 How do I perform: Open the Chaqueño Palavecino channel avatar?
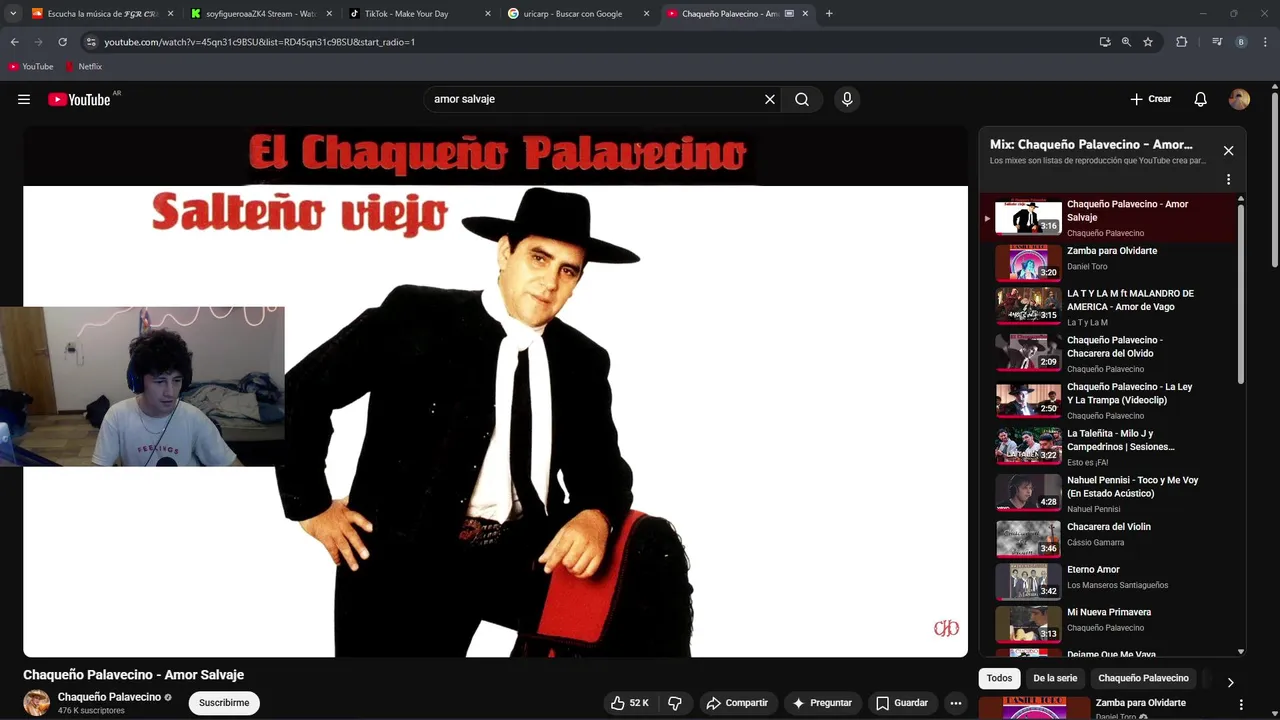pos(37,703)
